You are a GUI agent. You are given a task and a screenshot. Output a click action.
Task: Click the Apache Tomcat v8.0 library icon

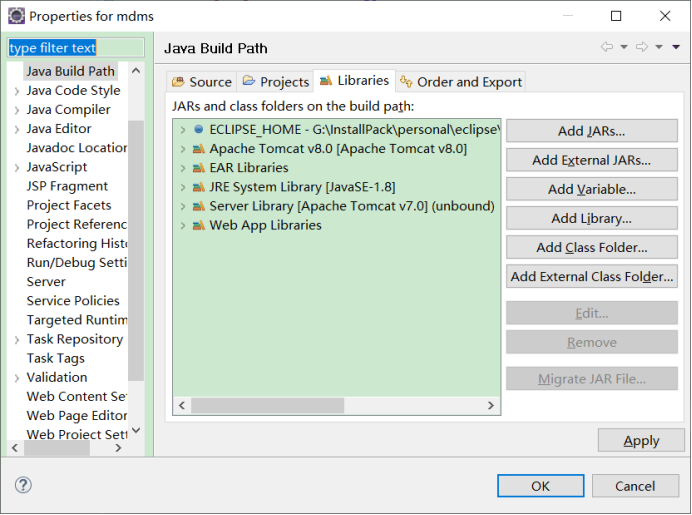[199, 149]
